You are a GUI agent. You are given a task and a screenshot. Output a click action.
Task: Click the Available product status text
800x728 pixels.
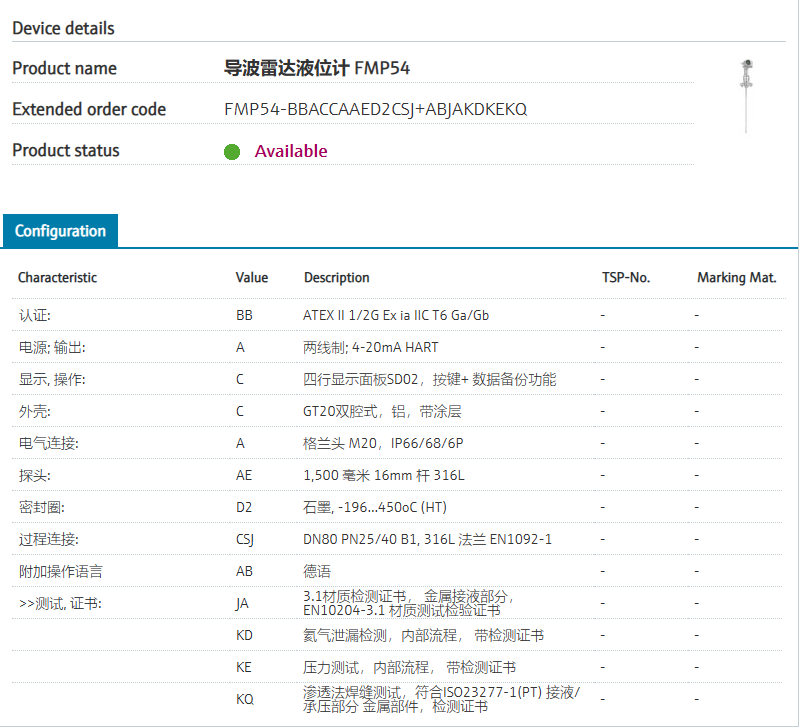click(290, 151)
